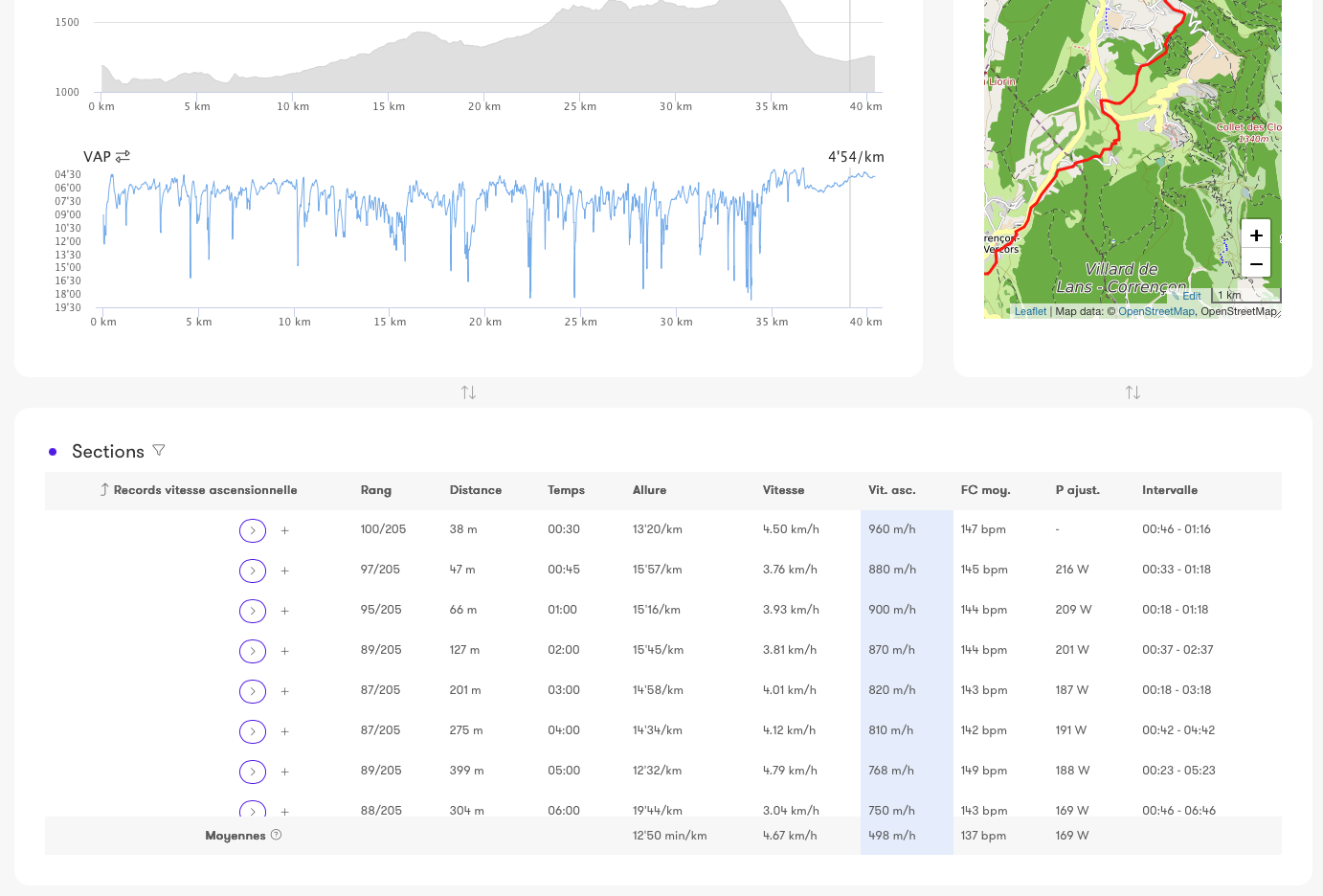Click the reorder arrows below the map panel

pyautogui.click(x=1132, y=392)
